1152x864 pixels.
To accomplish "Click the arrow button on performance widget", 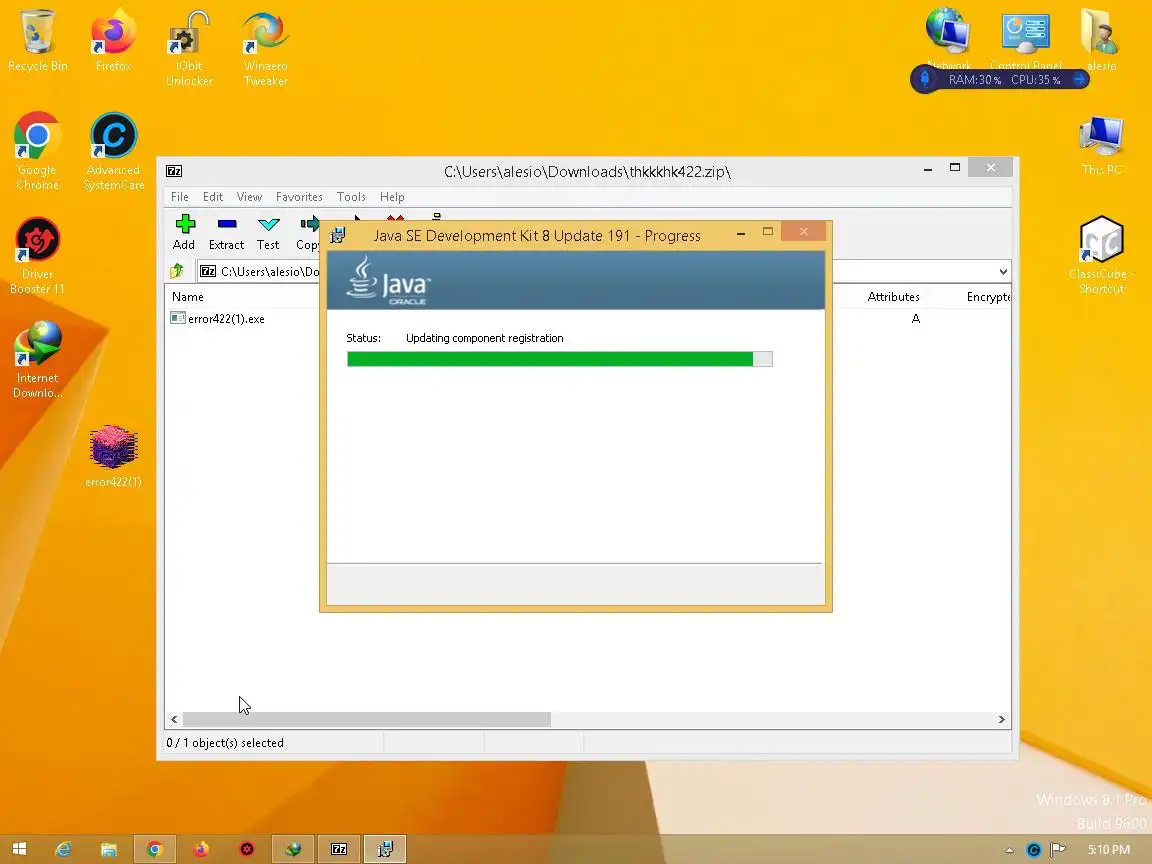I will (1079, 79).
